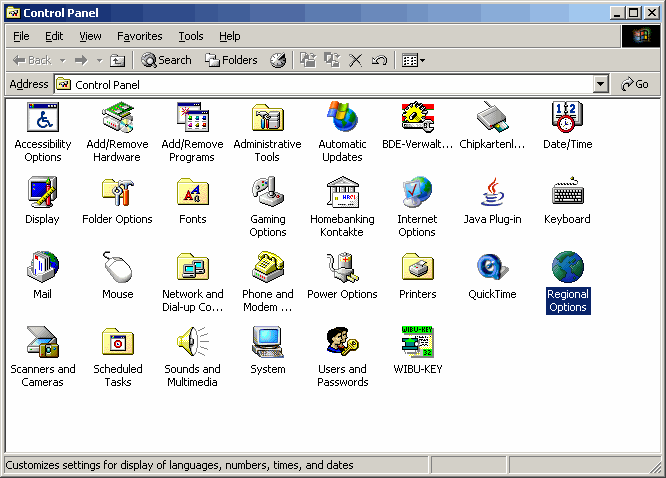Open the WIBU-KEY control panel item
This screenshot has width=666, height=478.
coord(417,343)
